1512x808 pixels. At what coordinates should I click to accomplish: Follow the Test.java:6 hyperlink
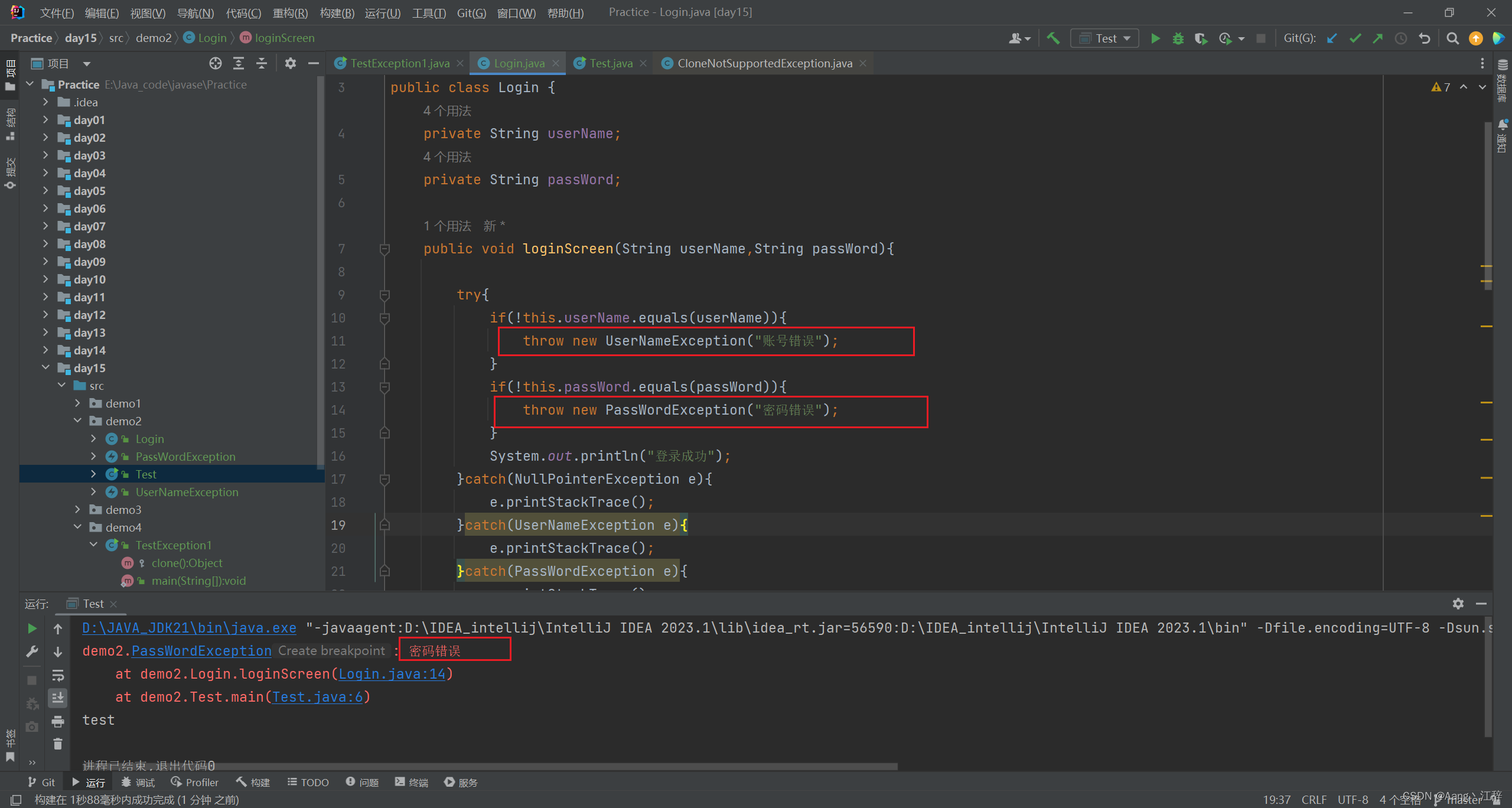click(319, 697)
